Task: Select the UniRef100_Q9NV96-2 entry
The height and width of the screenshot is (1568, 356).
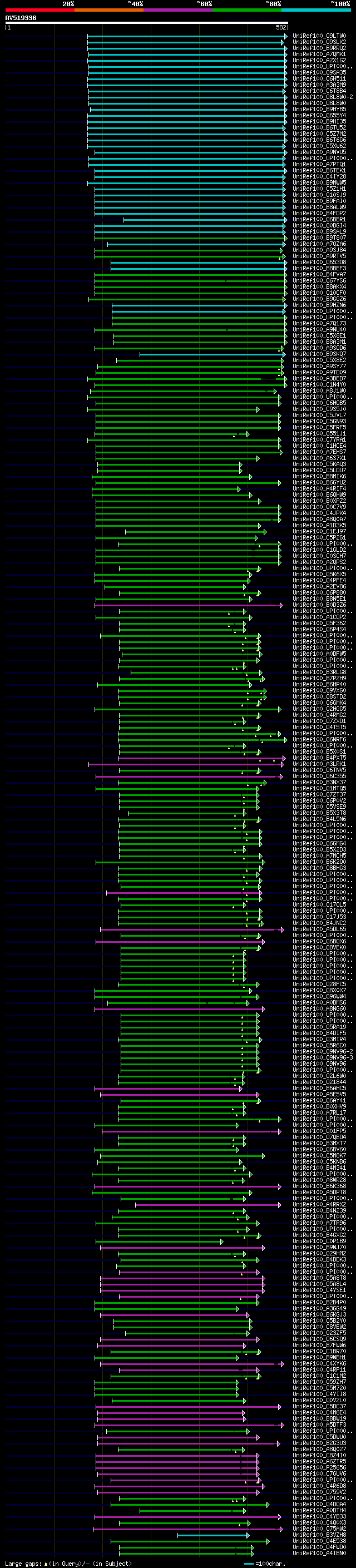Action: pos(322,1052)
